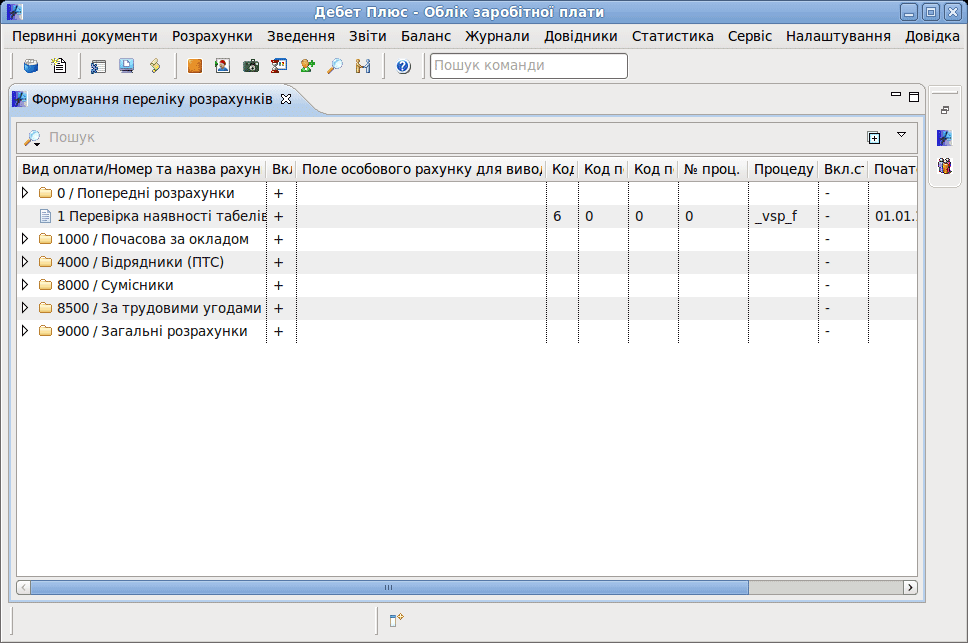Expand the 9000 / Загальні розрахунки folder

pos(25,331)
